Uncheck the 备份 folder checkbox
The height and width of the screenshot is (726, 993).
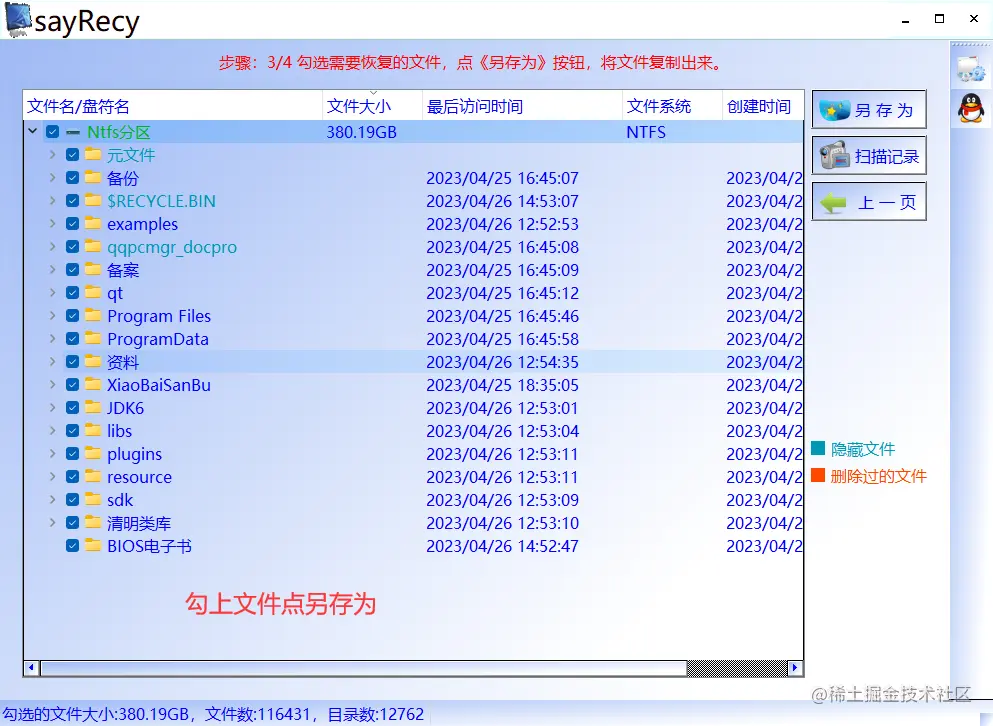pos(72,177)
